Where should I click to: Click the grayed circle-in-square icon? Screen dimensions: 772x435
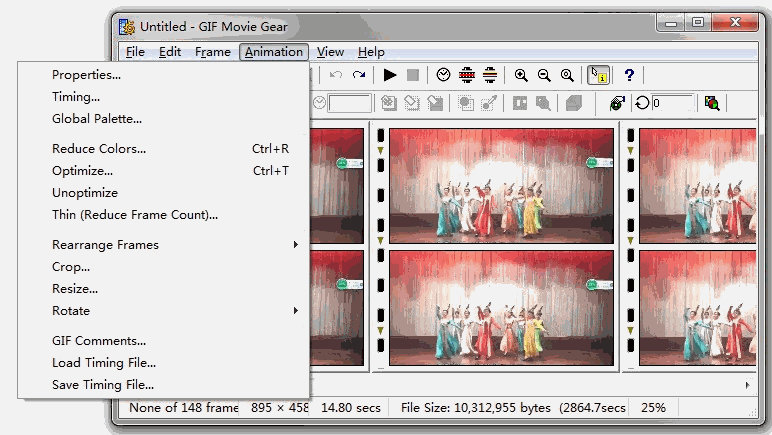pos(466,103)
